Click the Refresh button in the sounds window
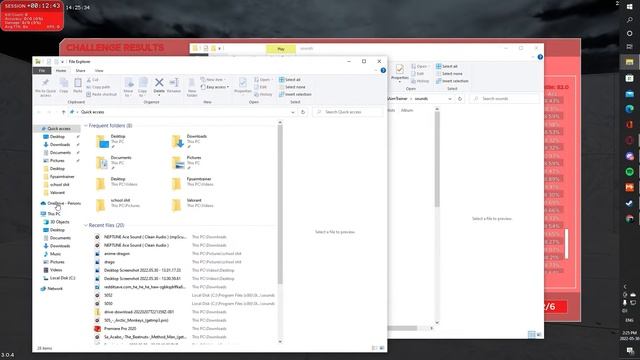This screenshot has width=640, height=360. click(x=460, y=99)
